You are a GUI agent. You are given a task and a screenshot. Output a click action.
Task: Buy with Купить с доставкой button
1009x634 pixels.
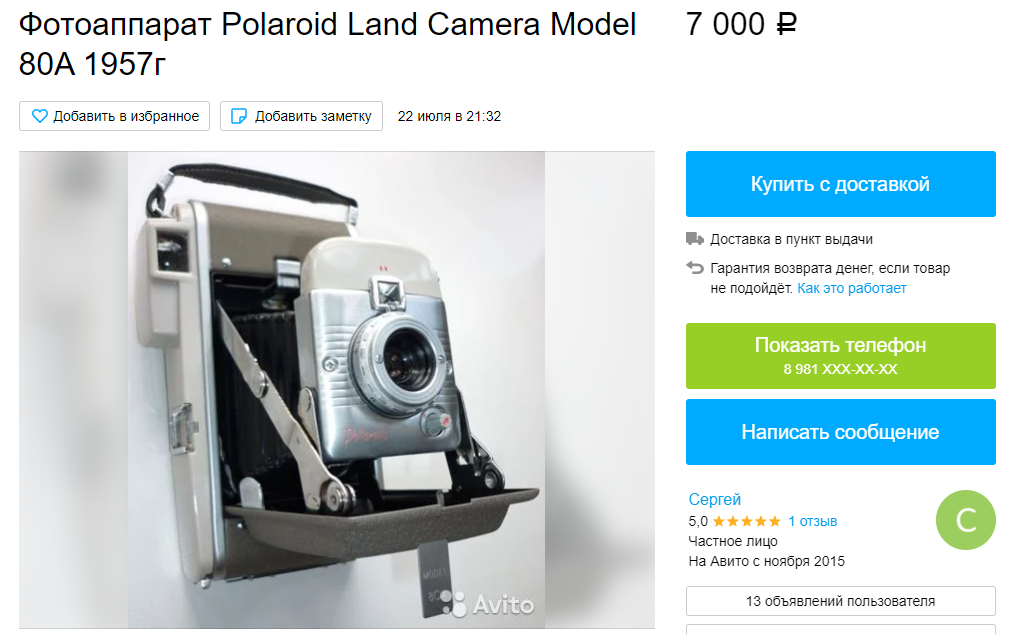(840, 184)
